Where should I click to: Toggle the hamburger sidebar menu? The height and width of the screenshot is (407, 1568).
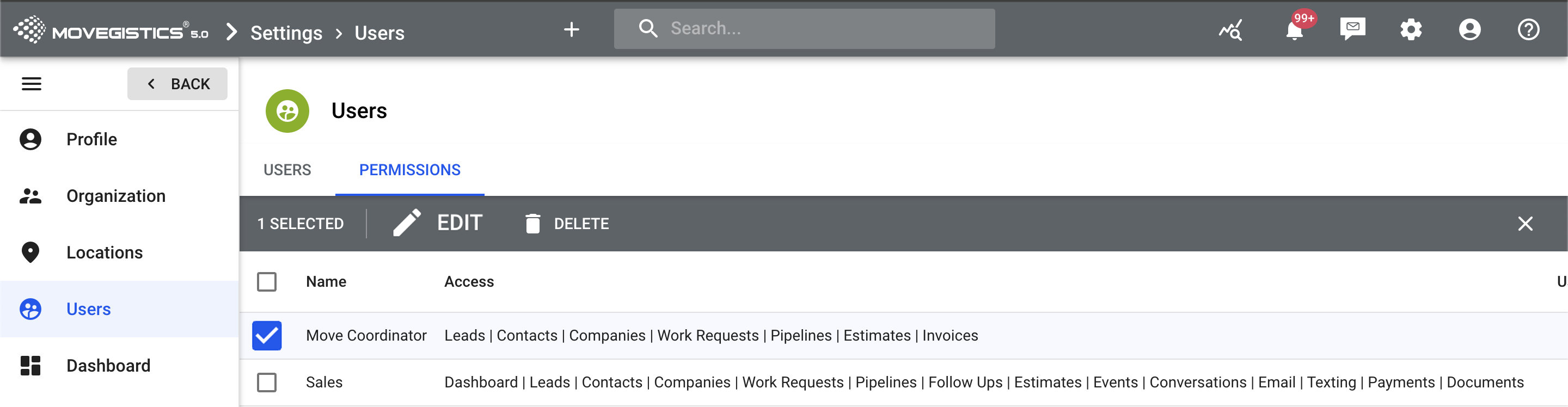click(x=32, y=84)
